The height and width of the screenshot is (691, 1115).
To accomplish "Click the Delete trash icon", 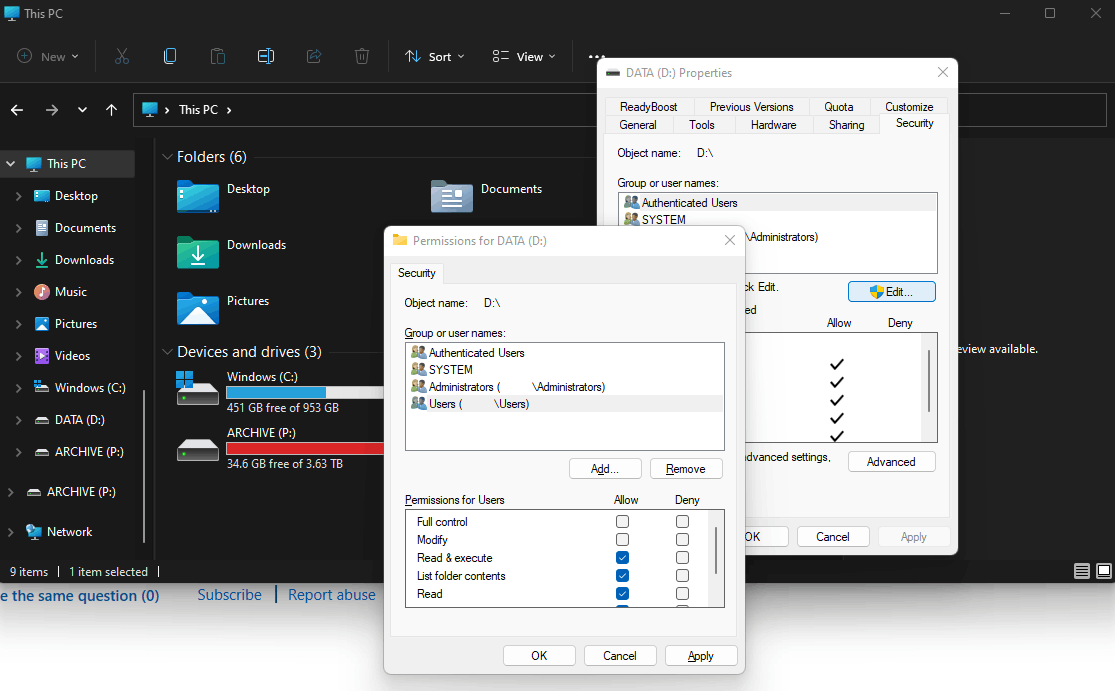I will (362, 56).
